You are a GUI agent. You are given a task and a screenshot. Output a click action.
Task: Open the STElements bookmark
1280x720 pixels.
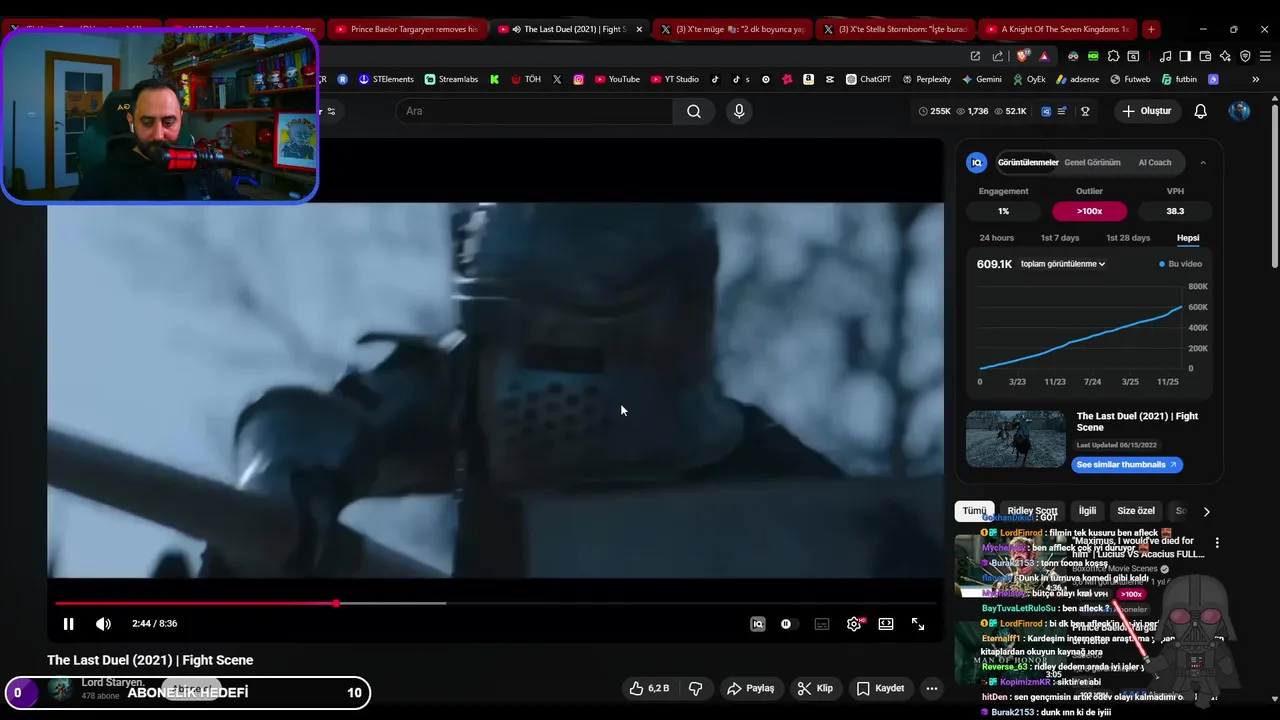click(x=386, y=79)
